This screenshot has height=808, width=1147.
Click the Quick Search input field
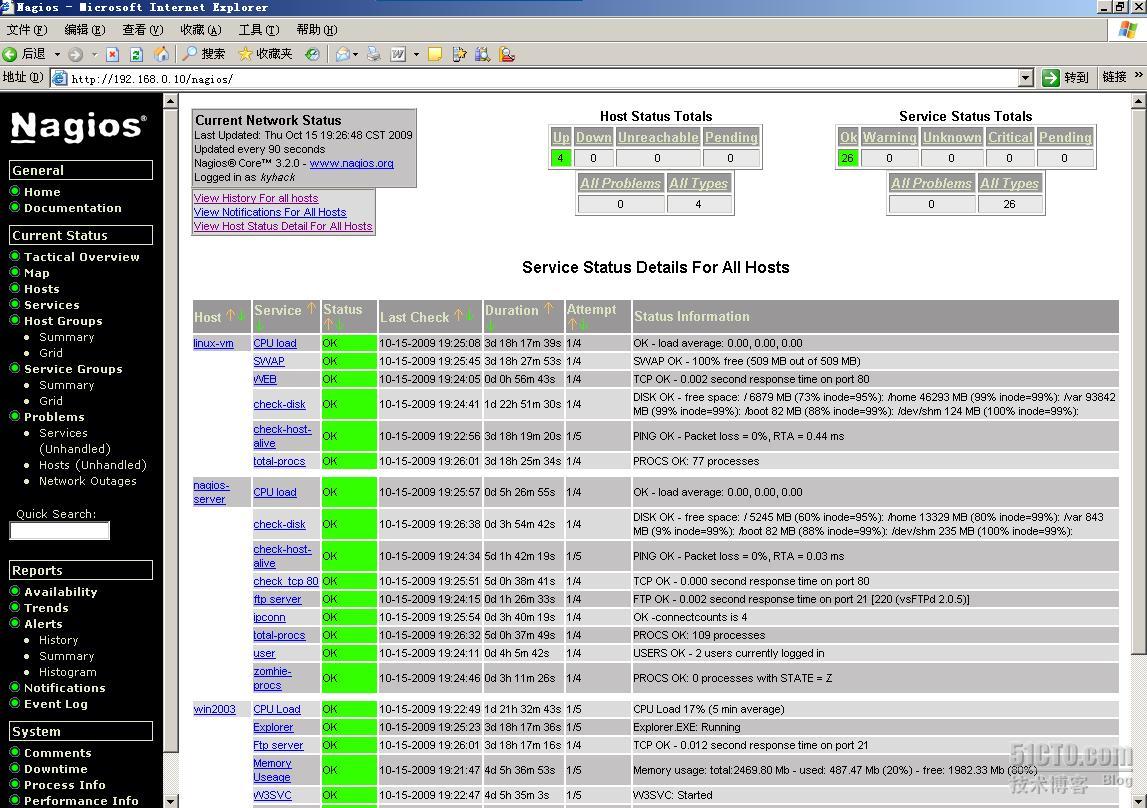[x=59, y=531]
